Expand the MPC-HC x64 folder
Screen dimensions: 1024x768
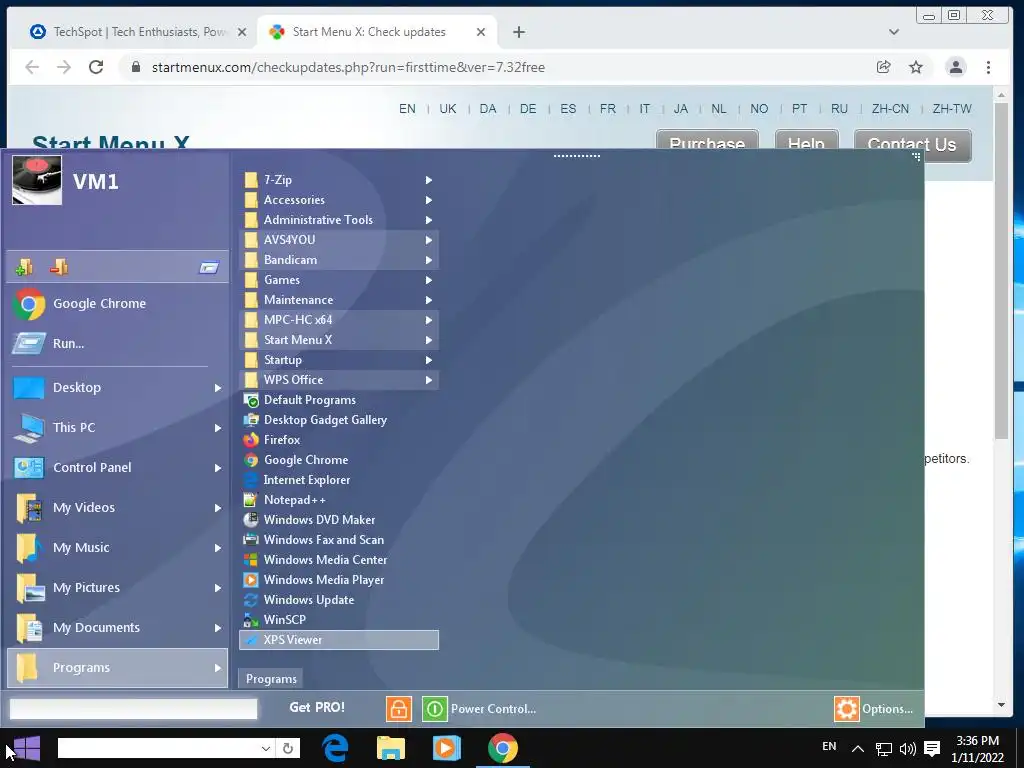339,320
